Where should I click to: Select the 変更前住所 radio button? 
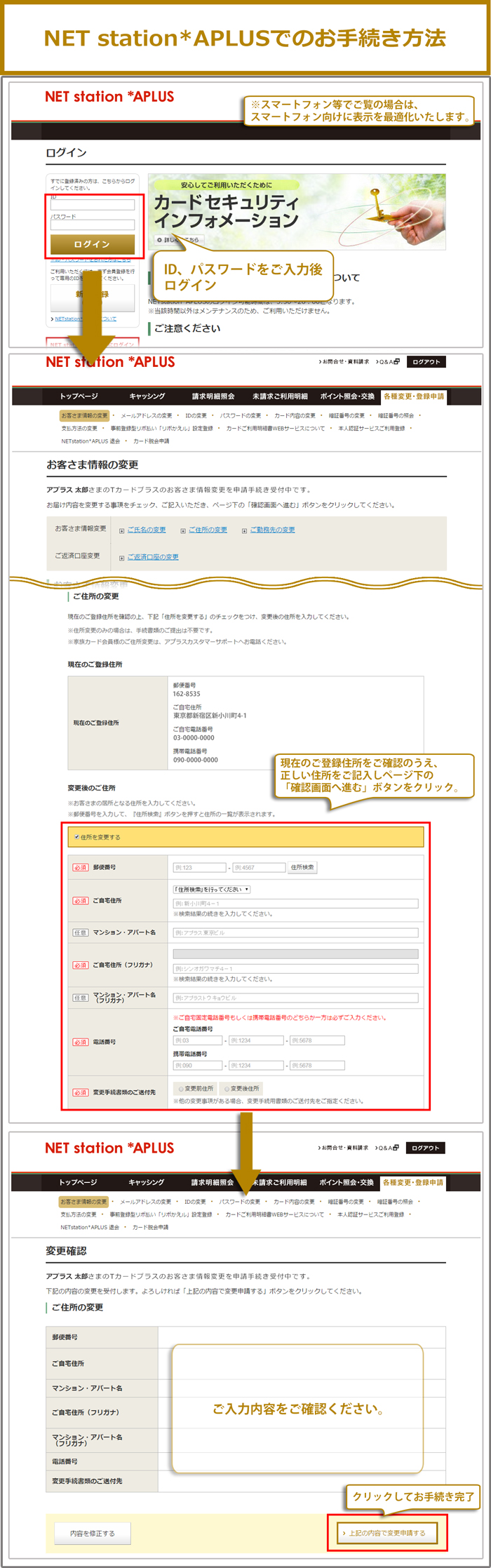(x=181, y=1089)
